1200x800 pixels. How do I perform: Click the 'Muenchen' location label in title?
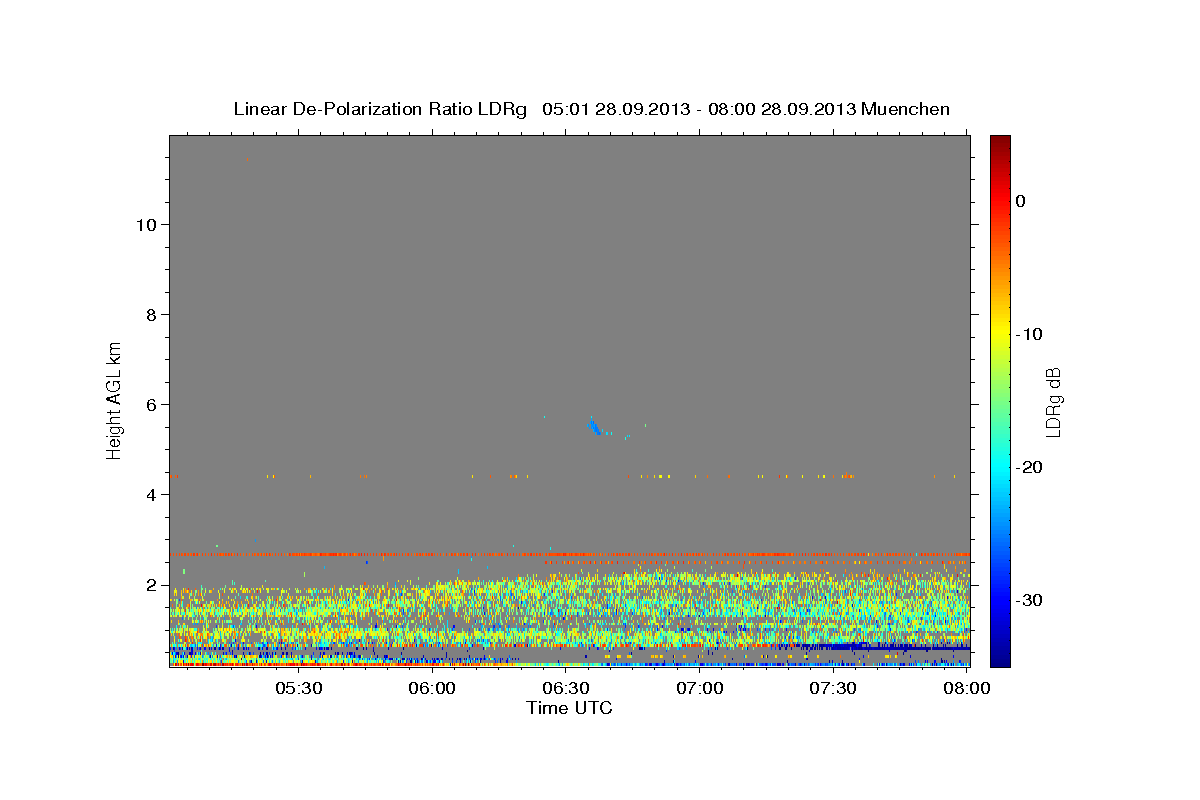[x=904, y=109]
